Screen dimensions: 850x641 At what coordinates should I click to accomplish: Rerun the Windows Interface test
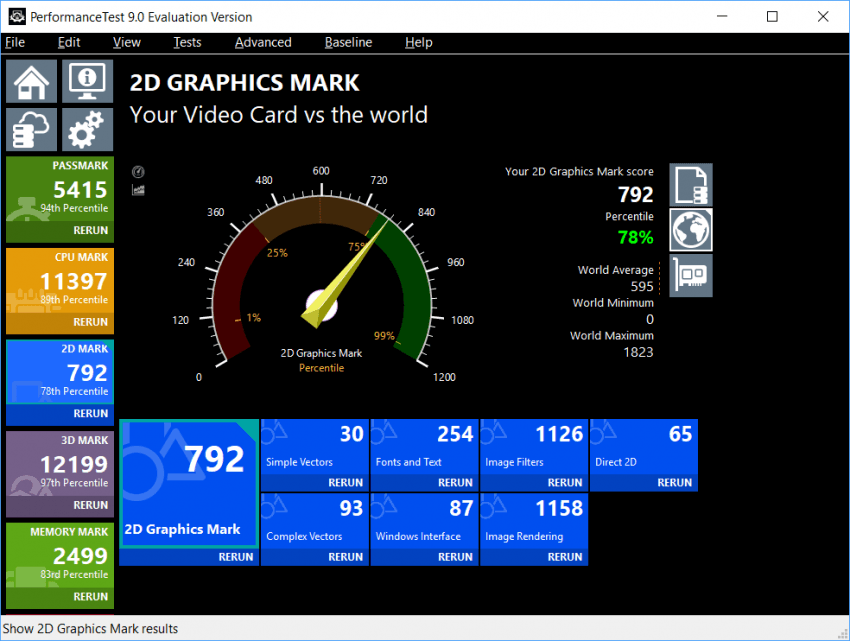[x=455, y=557]
